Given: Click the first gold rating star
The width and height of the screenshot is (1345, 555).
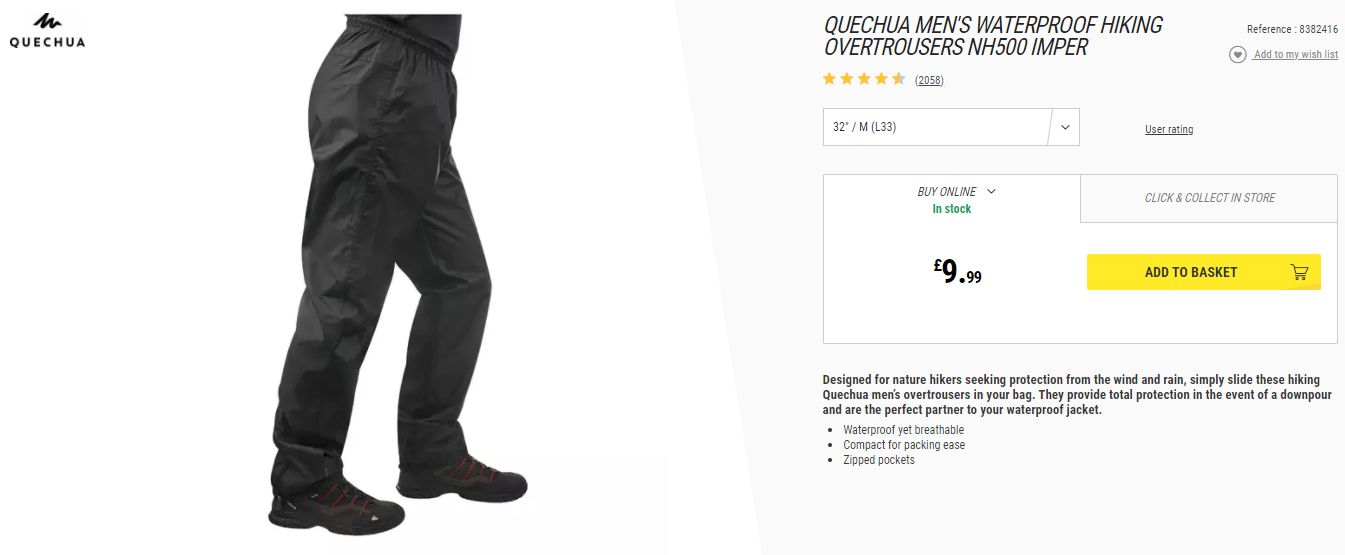Looking at the screenshot, I should point(829,79).
